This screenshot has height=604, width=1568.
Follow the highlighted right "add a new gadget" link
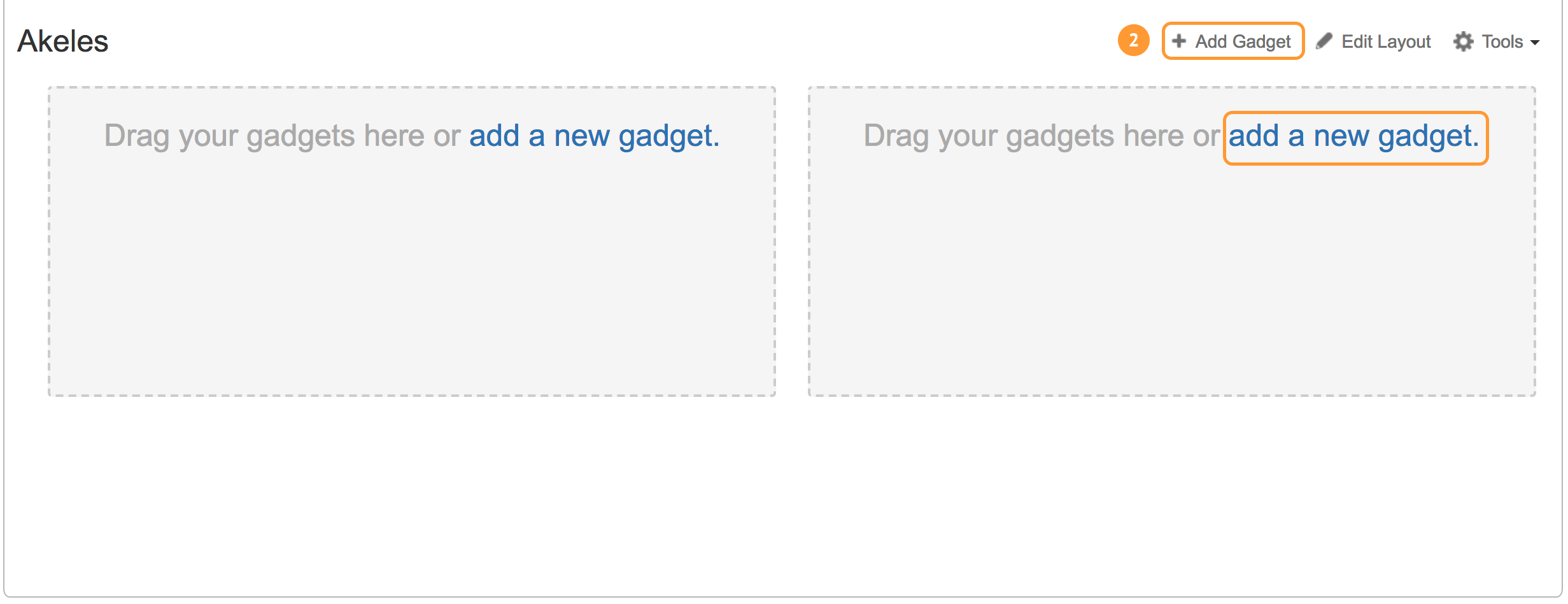click(1353, 136)
